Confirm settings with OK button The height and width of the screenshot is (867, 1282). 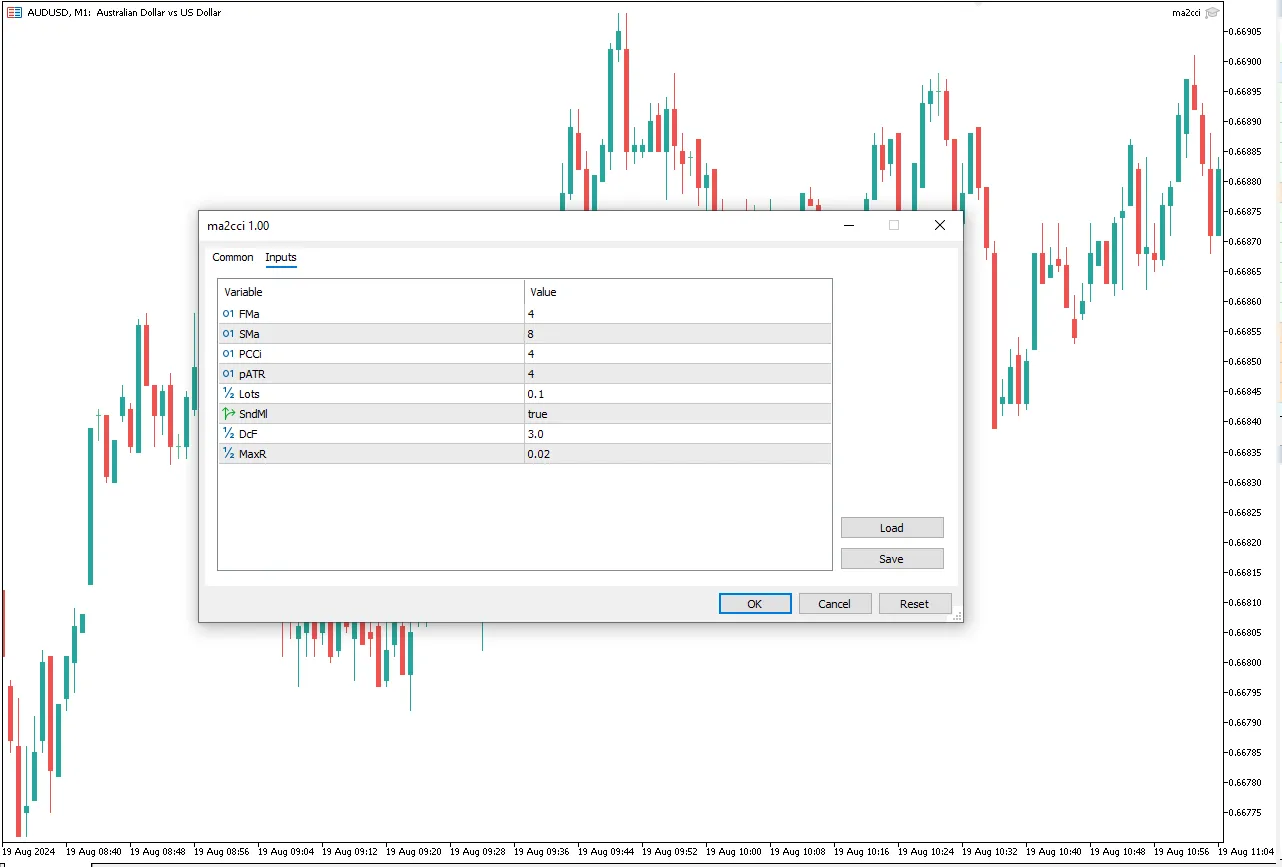[x=755, y=604]
